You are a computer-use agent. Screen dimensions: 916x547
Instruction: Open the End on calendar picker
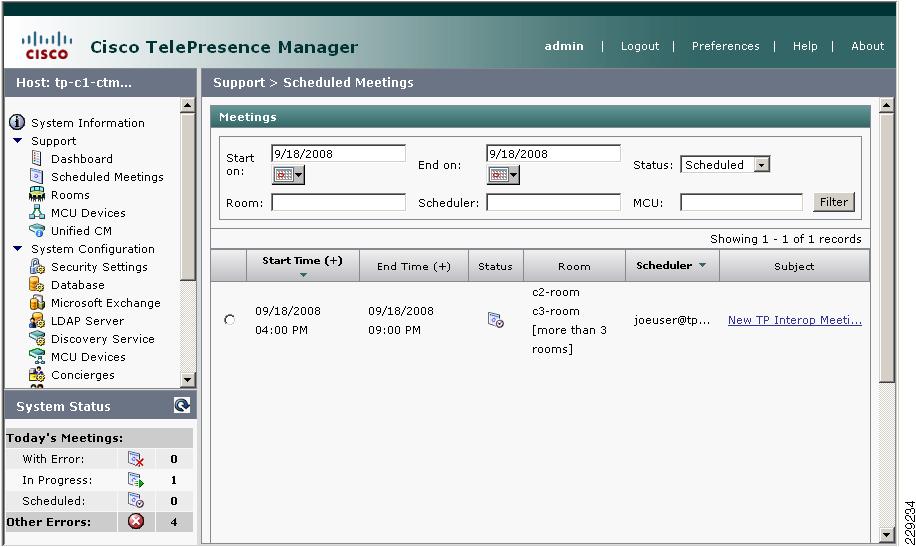[x=503, y=175]
